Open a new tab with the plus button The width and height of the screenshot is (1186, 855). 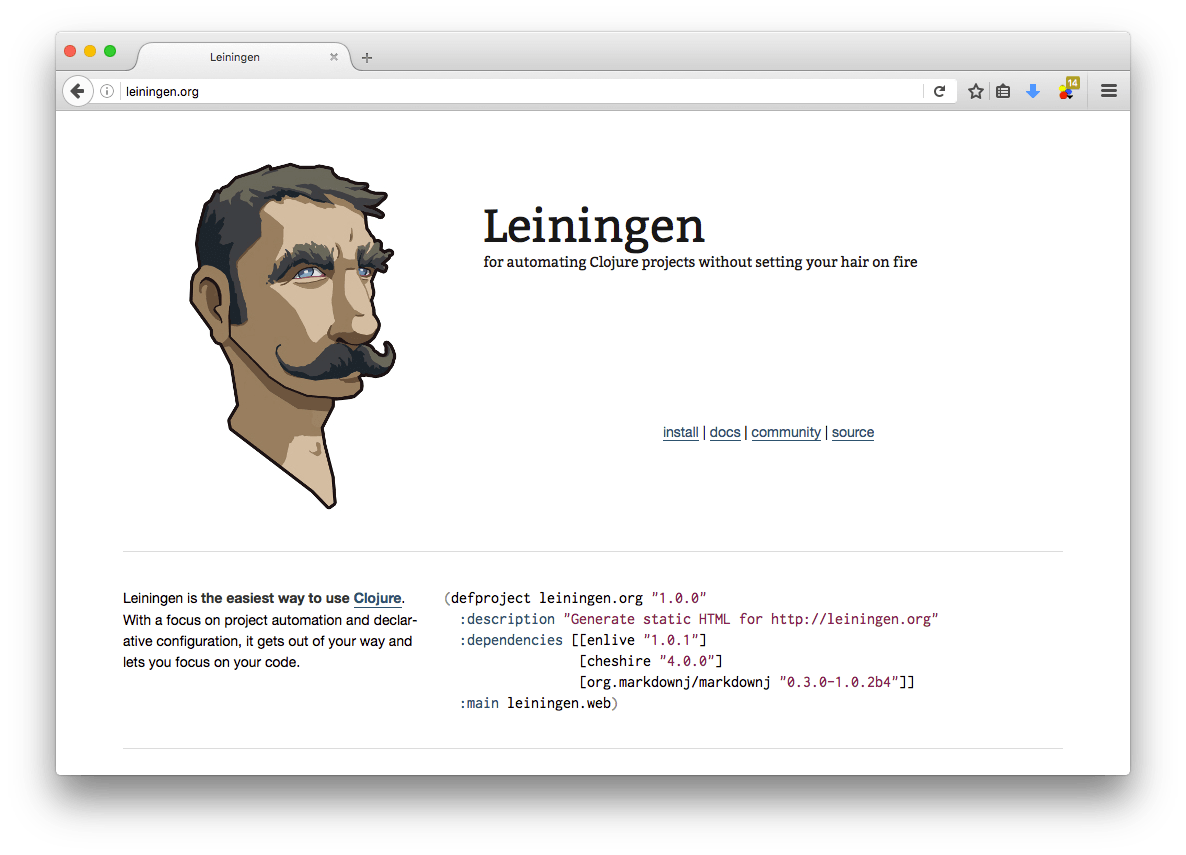coord(367,58)
